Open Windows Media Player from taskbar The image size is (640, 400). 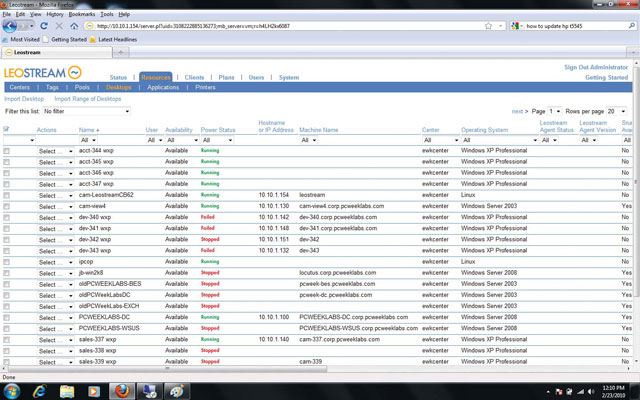pos(93,391)
